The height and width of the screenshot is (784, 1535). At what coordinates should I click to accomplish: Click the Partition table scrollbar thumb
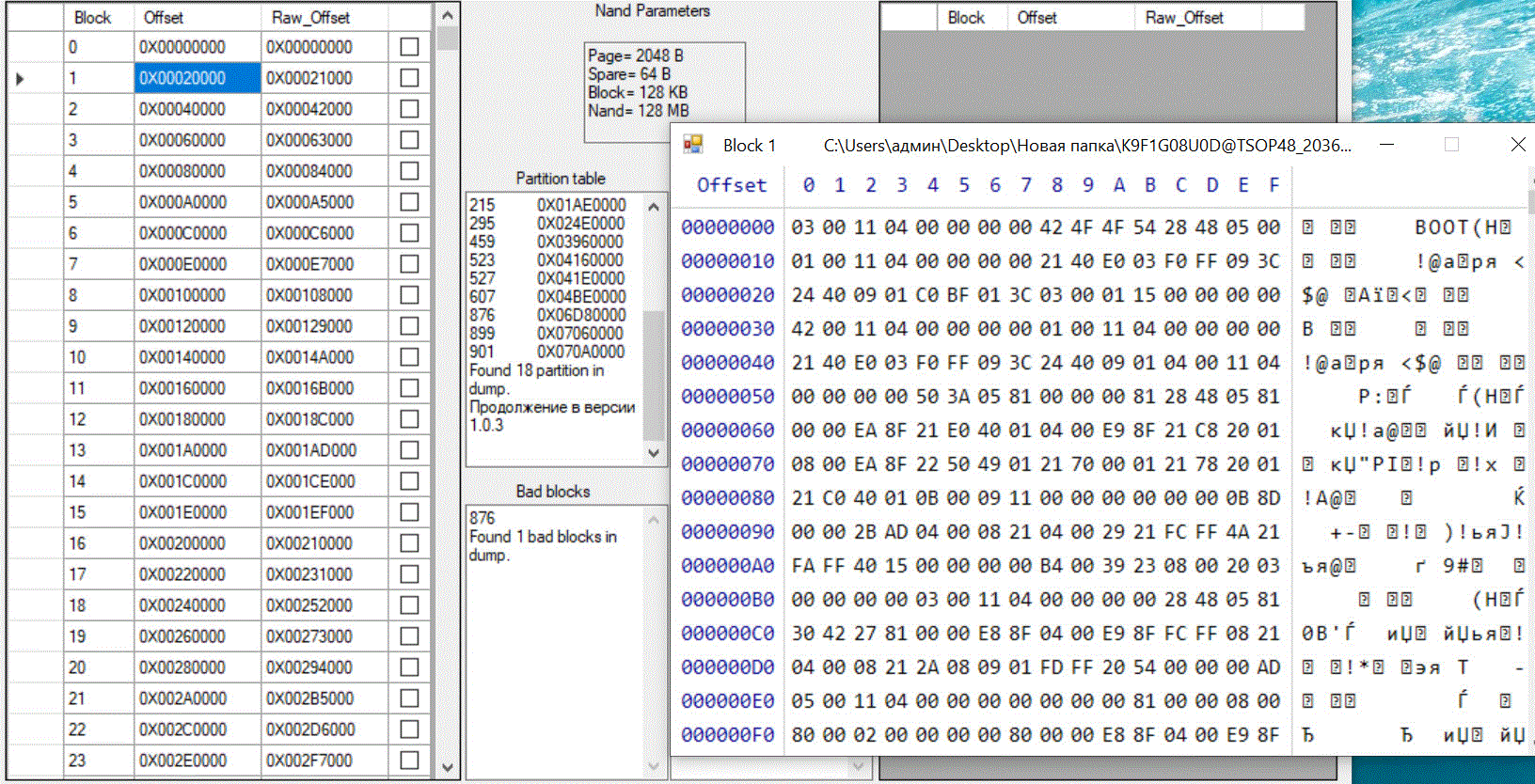pos(654,376)
